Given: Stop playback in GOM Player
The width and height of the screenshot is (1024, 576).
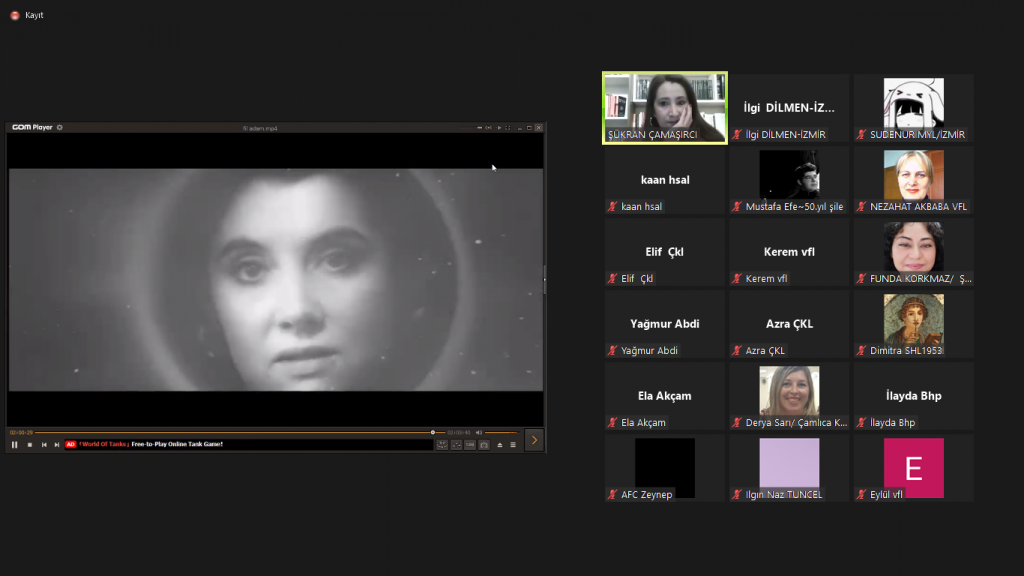Looking at the screenshot, I should click(x=29, y=444).
